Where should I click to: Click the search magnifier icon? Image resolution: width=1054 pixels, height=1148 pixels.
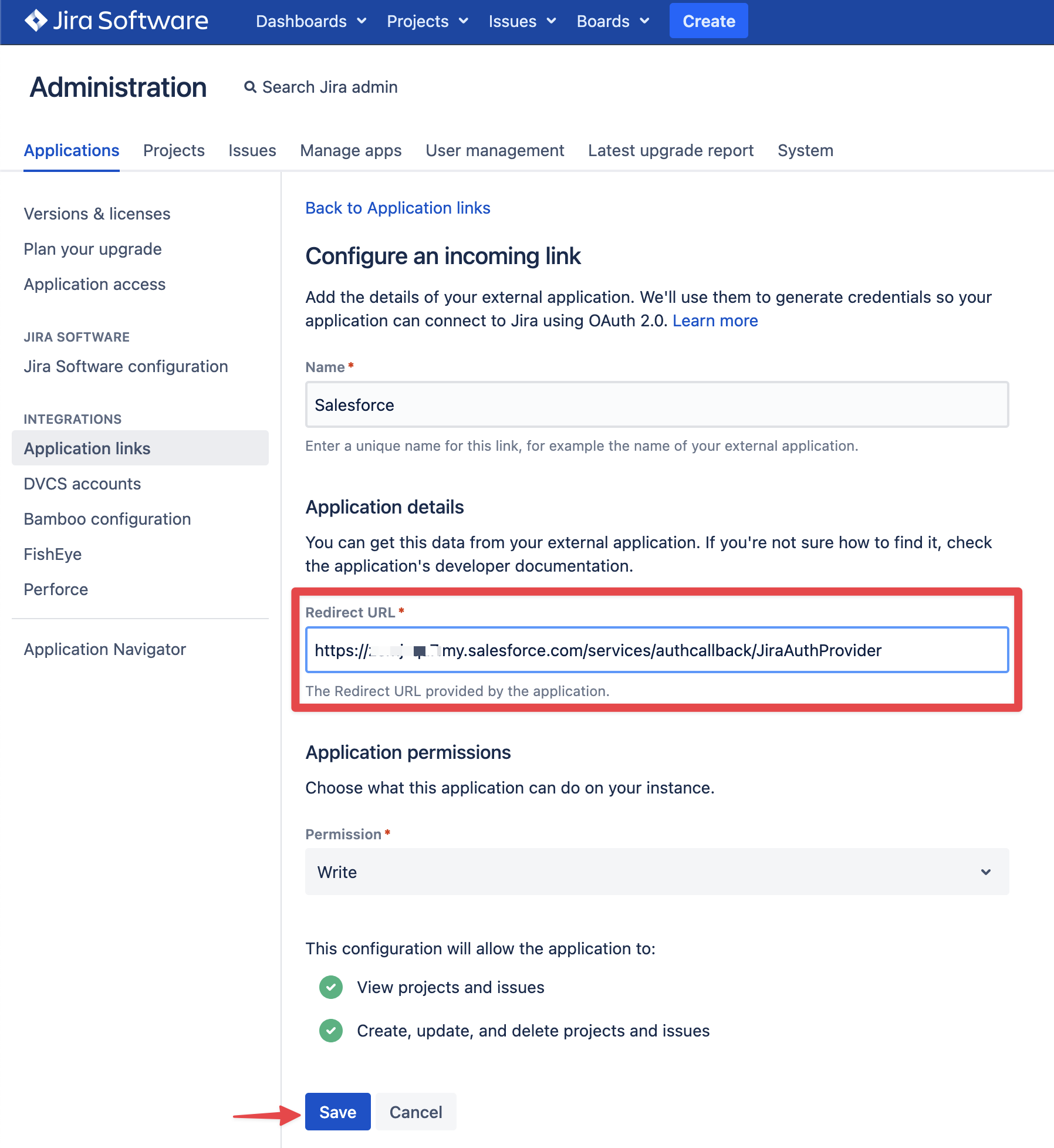[251, 87]
